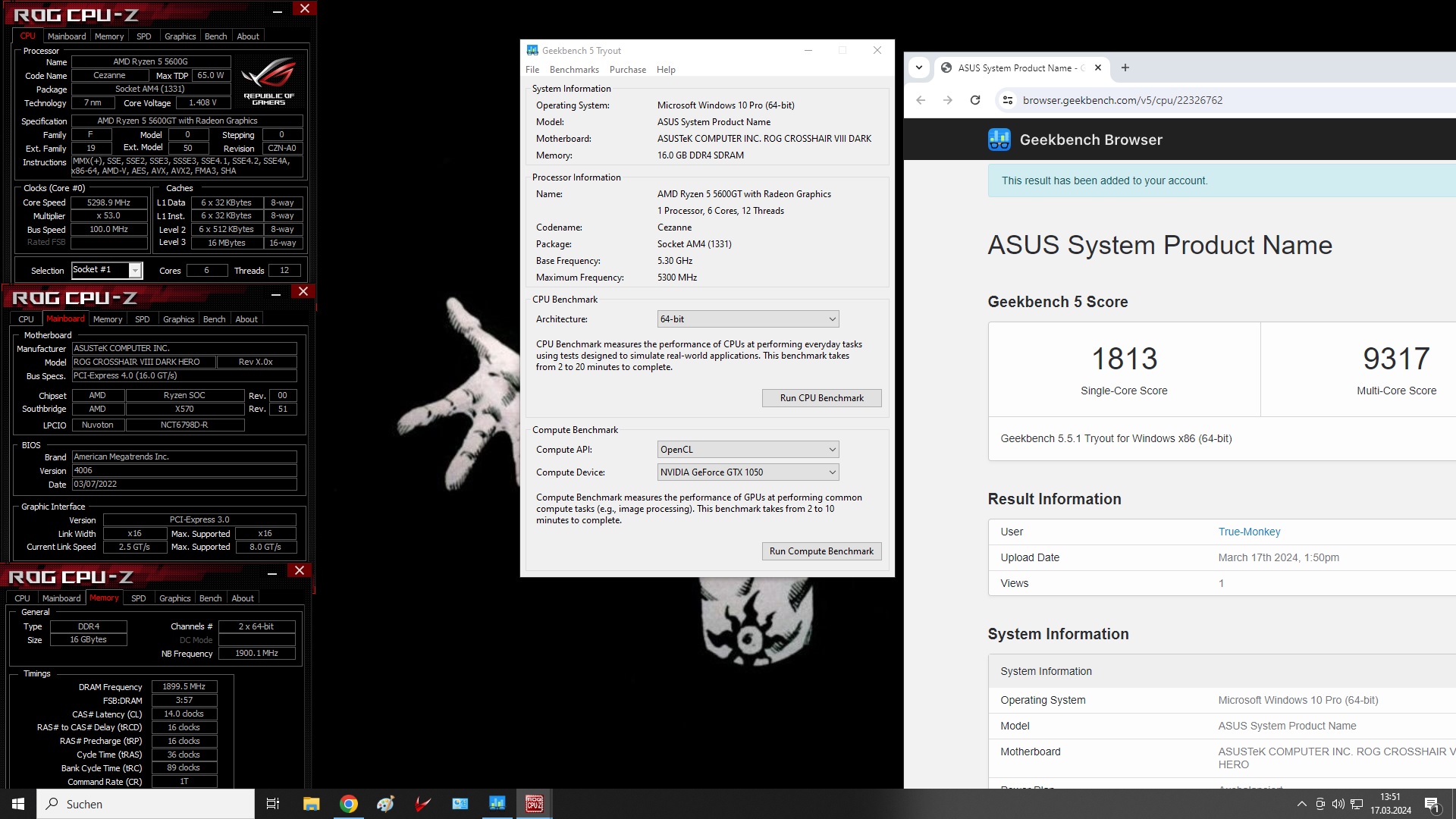1456x819 pixels.
Task: Click the browser back arrow
Action: [x=921, y=100]
